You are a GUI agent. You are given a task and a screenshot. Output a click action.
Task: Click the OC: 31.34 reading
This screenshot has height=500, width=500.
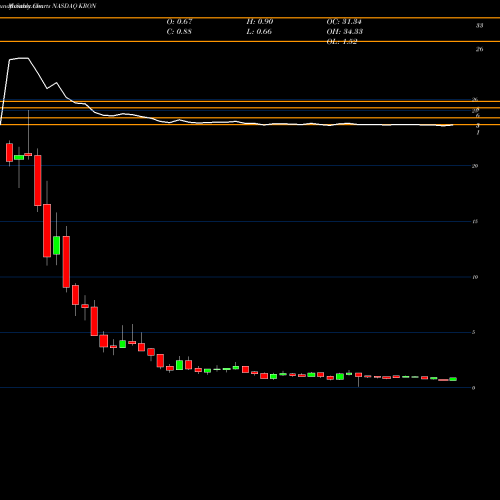(x=344, y=22)
